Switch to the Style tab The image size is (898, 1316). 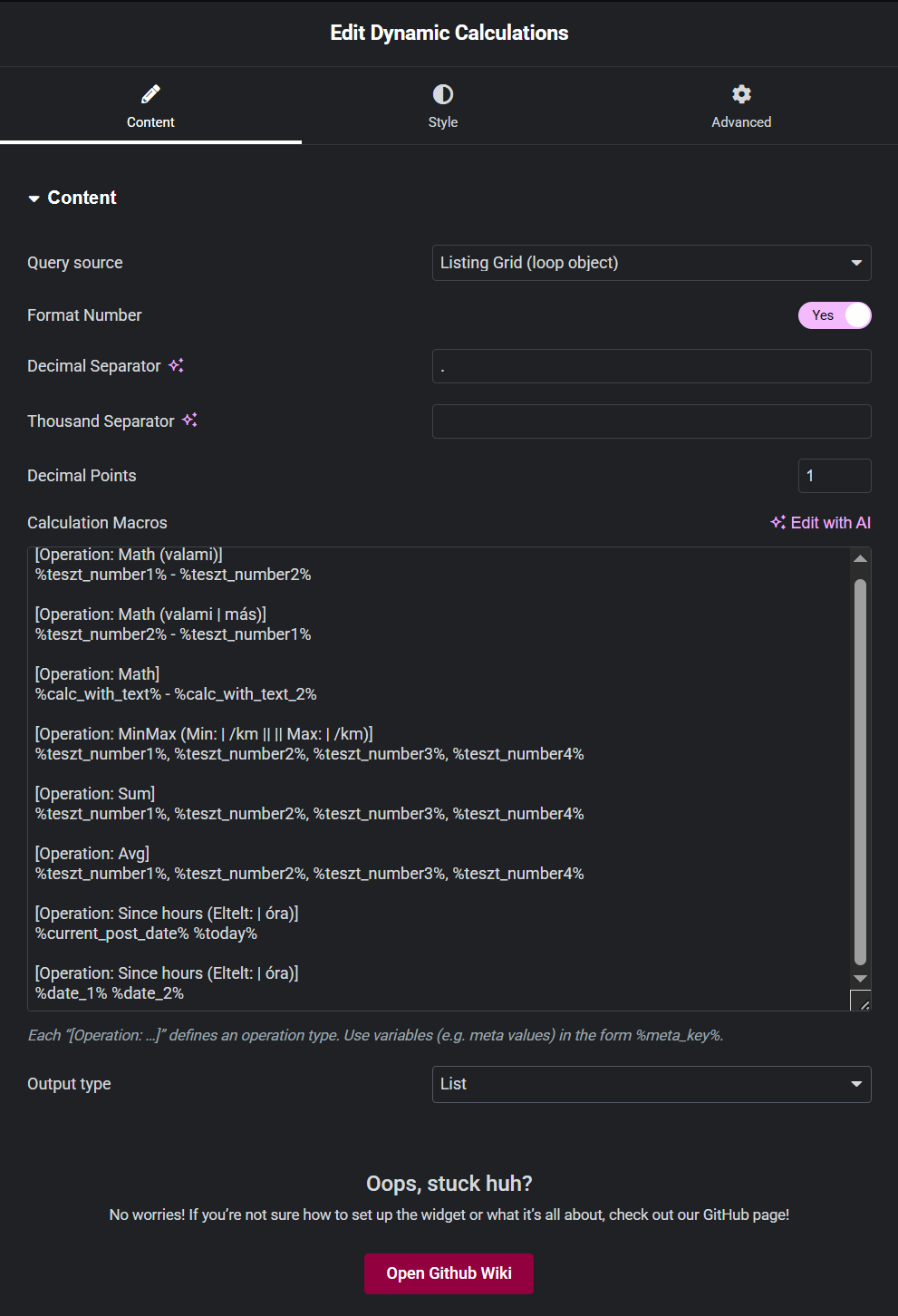tap(443, 106)
